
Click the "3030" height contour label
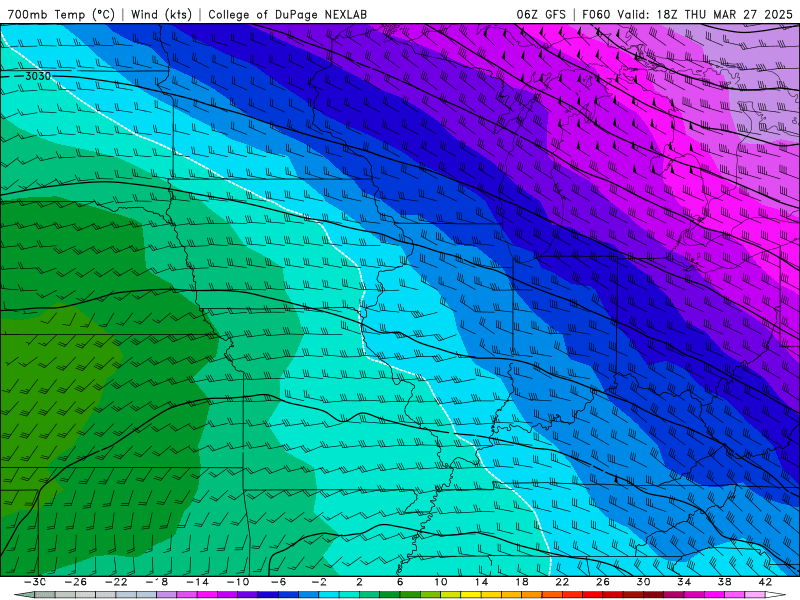[x=38, y=76]
